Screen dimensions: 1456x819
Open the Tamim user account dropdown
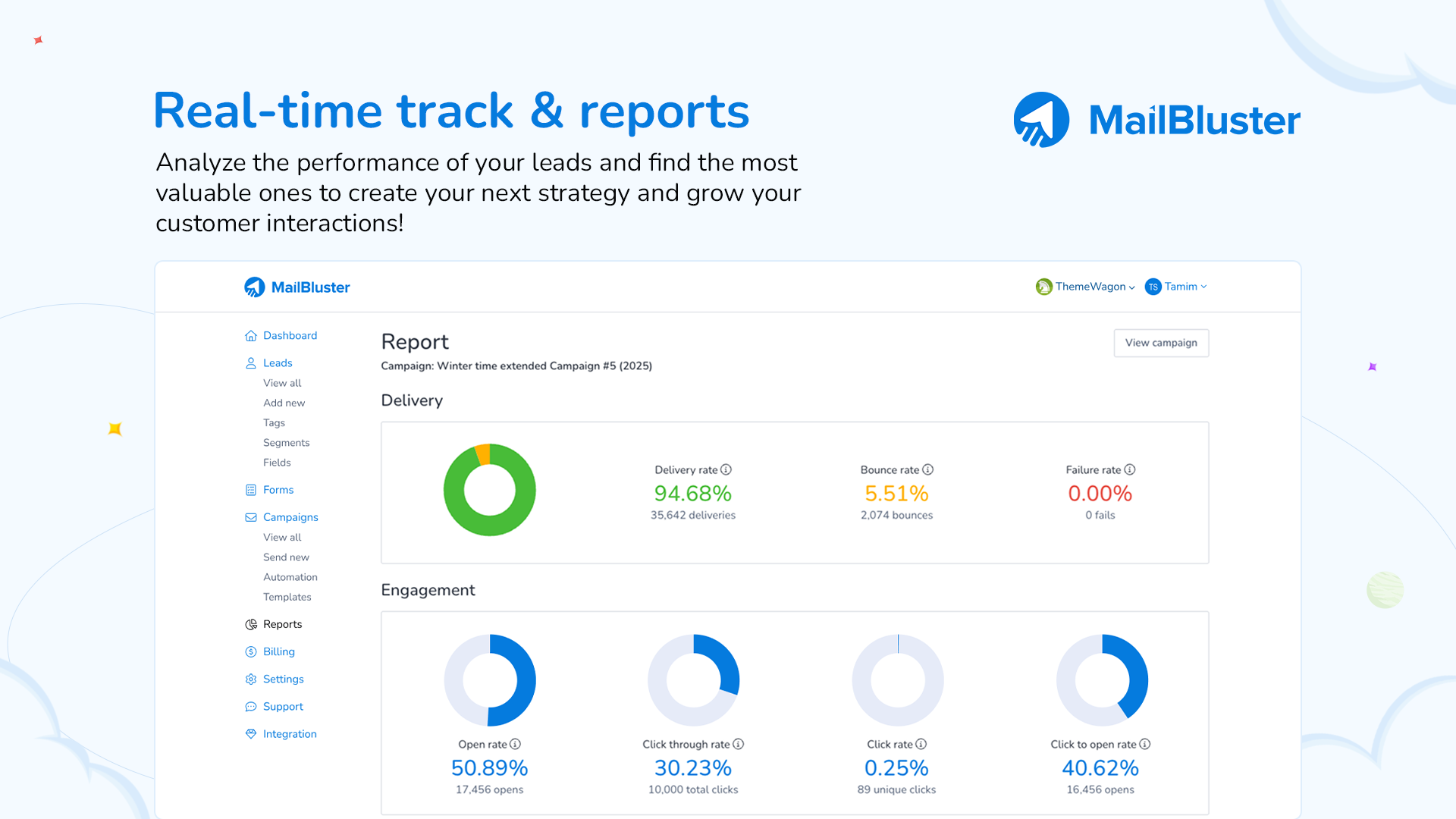[x=1176, y=287]
